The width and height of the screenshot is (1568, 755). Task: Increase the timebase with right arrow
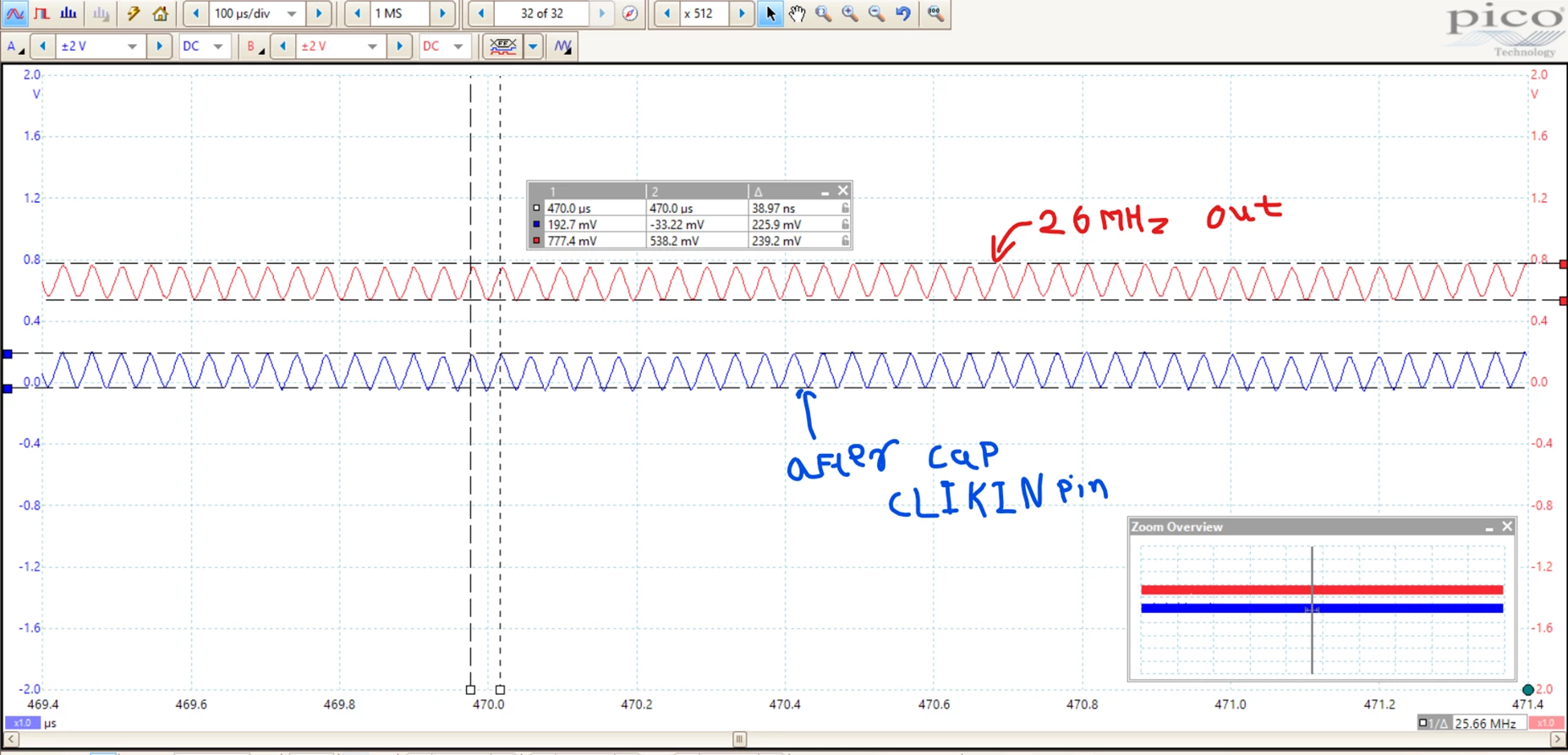[x=319, y=14]
